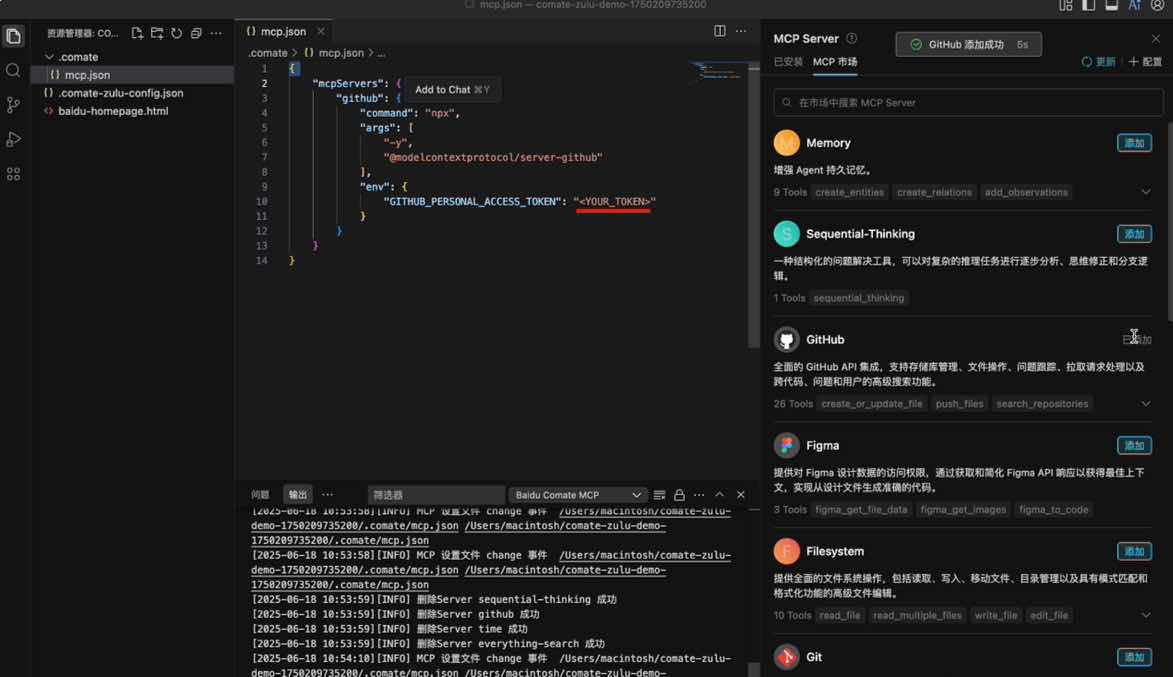Click the Sequential-Thinking server avatar icon

point(786,234)
